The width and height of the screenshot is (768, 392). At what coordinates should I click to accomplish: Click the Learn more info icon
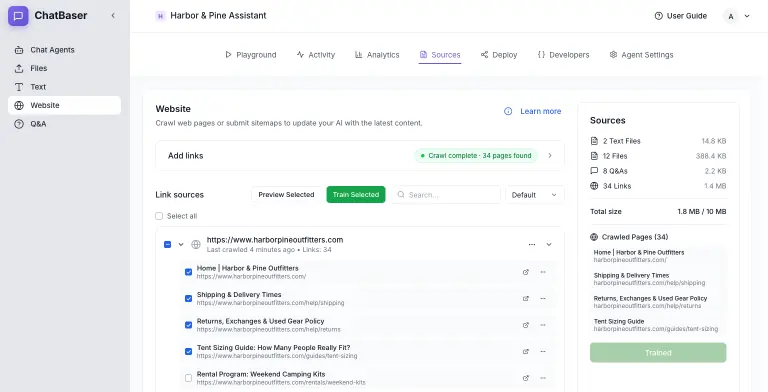(508, 111)
